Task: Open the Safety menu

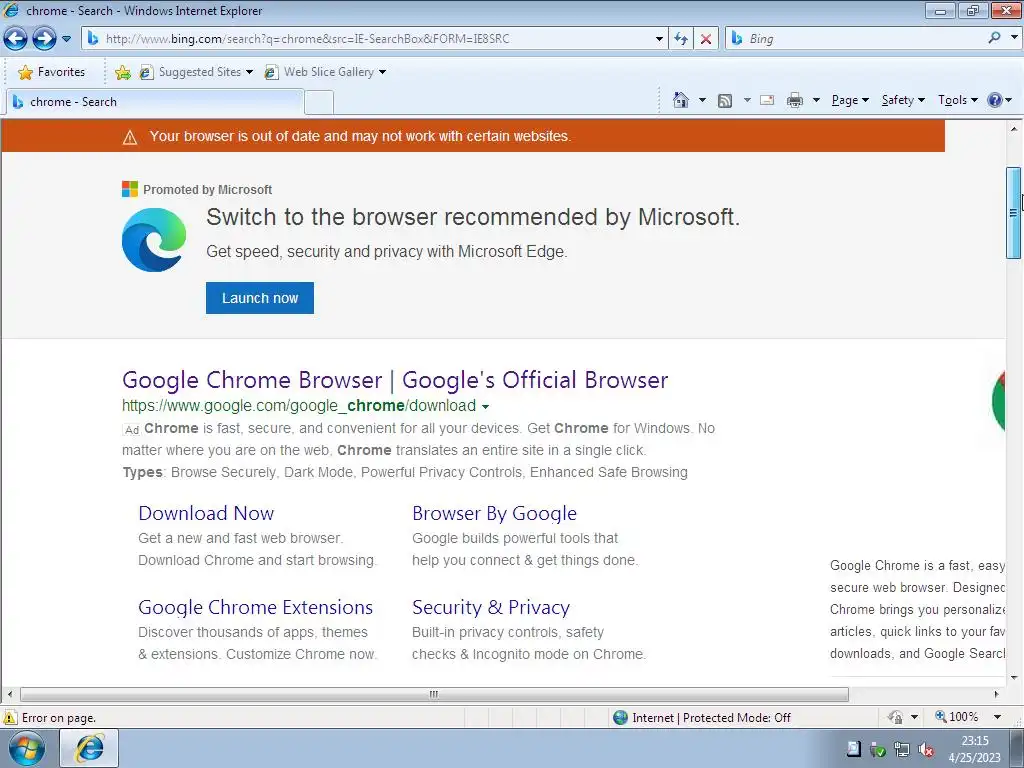Action: click(x=903, y=100)
